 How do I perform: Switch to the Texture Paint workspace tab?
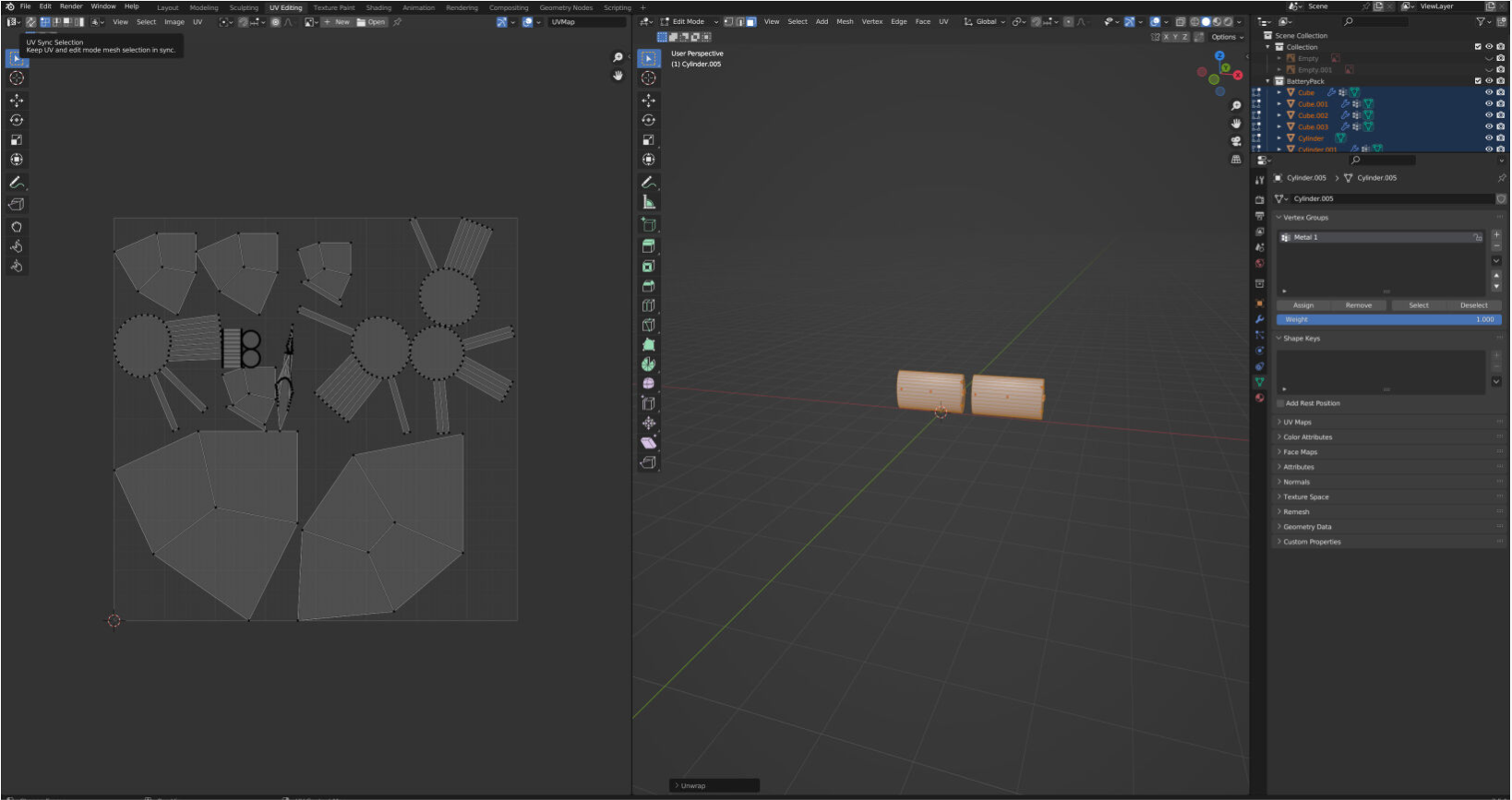pos(333,7)
